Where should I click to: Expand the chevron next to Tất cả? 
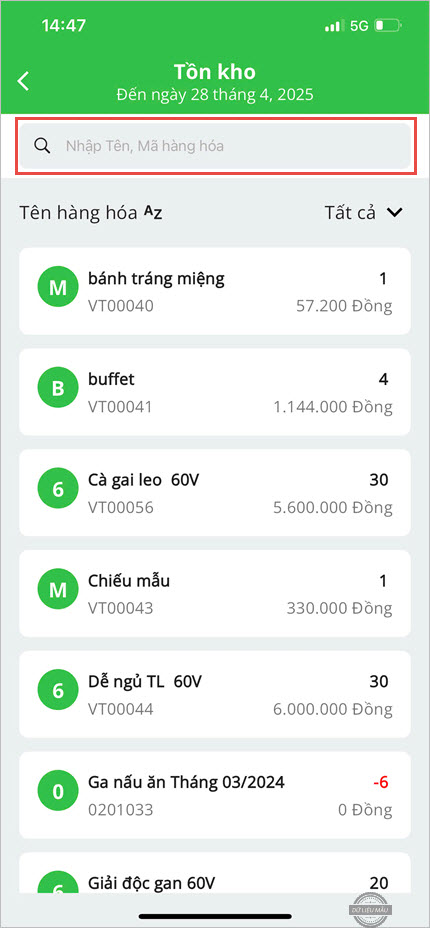[x=395, y=213]
